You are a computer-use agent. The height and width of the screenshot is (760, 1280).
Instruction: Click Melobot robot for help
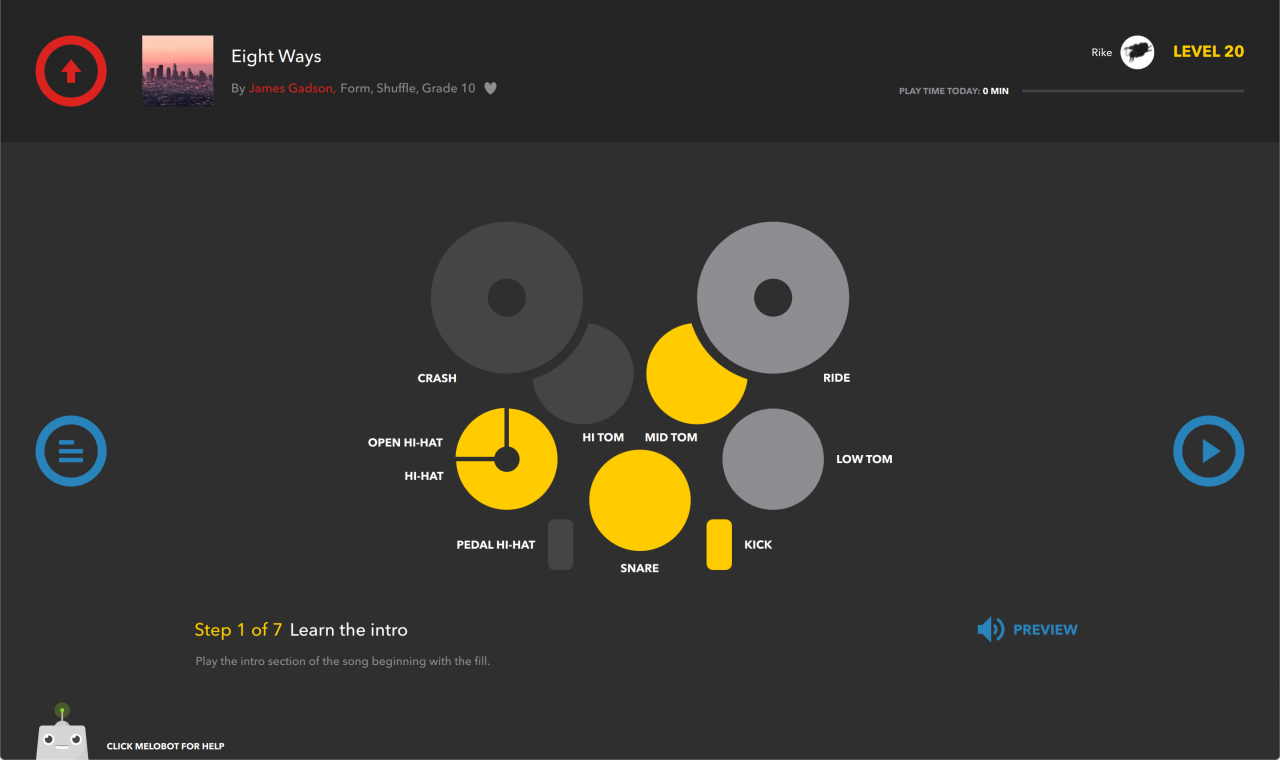tap(62, 735)
